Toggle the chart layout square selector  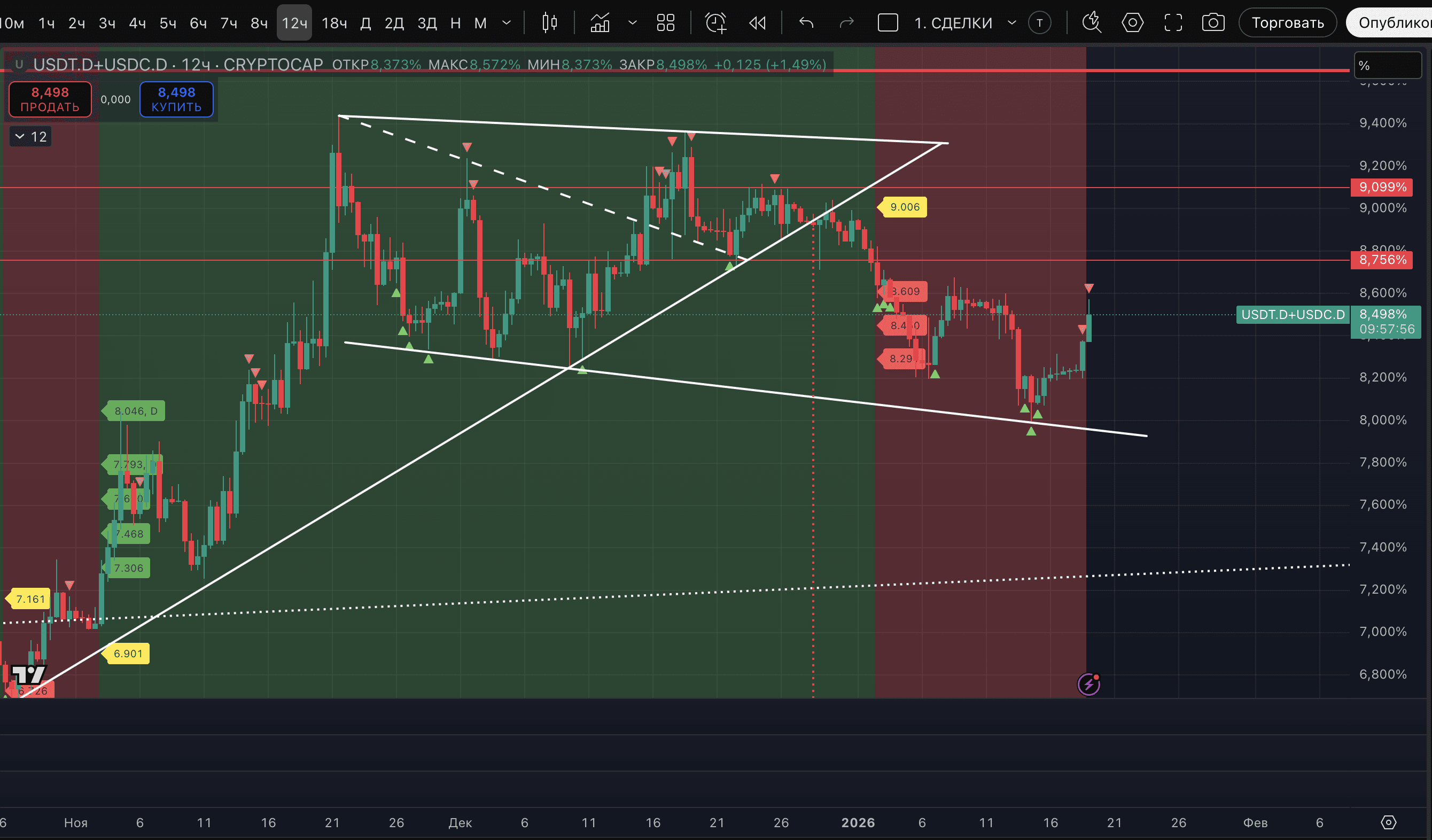pos(888,23)
